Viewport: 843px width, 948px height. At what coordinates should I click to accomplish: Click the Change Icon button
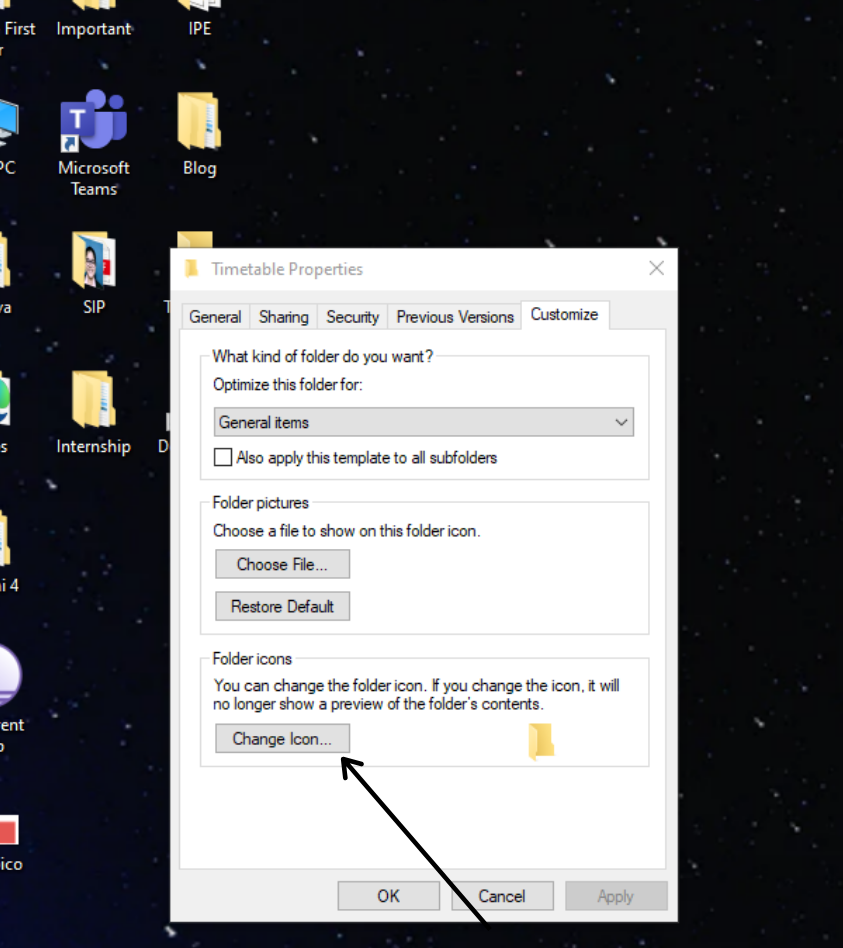coord(282,738)
